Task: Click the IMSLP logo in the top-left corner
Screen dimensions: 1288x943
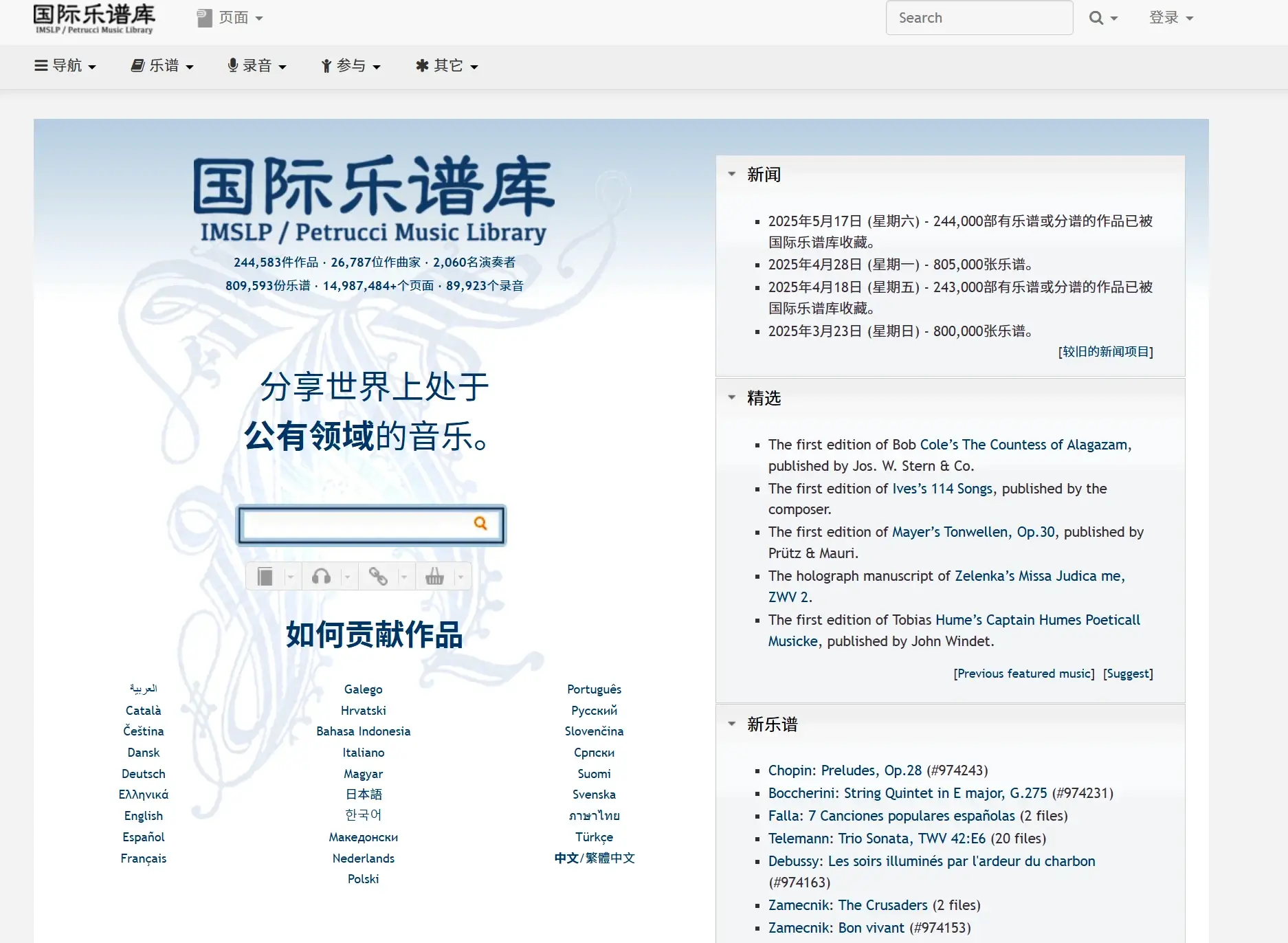Action: pyautogui.click(x=94, y=18)
